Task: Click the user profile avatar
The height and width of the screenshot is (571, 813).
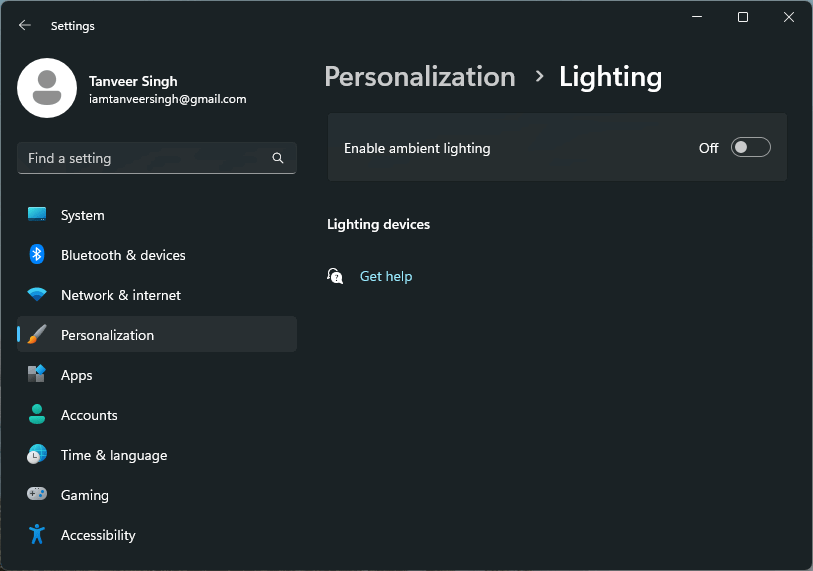Action: (47, 88)
